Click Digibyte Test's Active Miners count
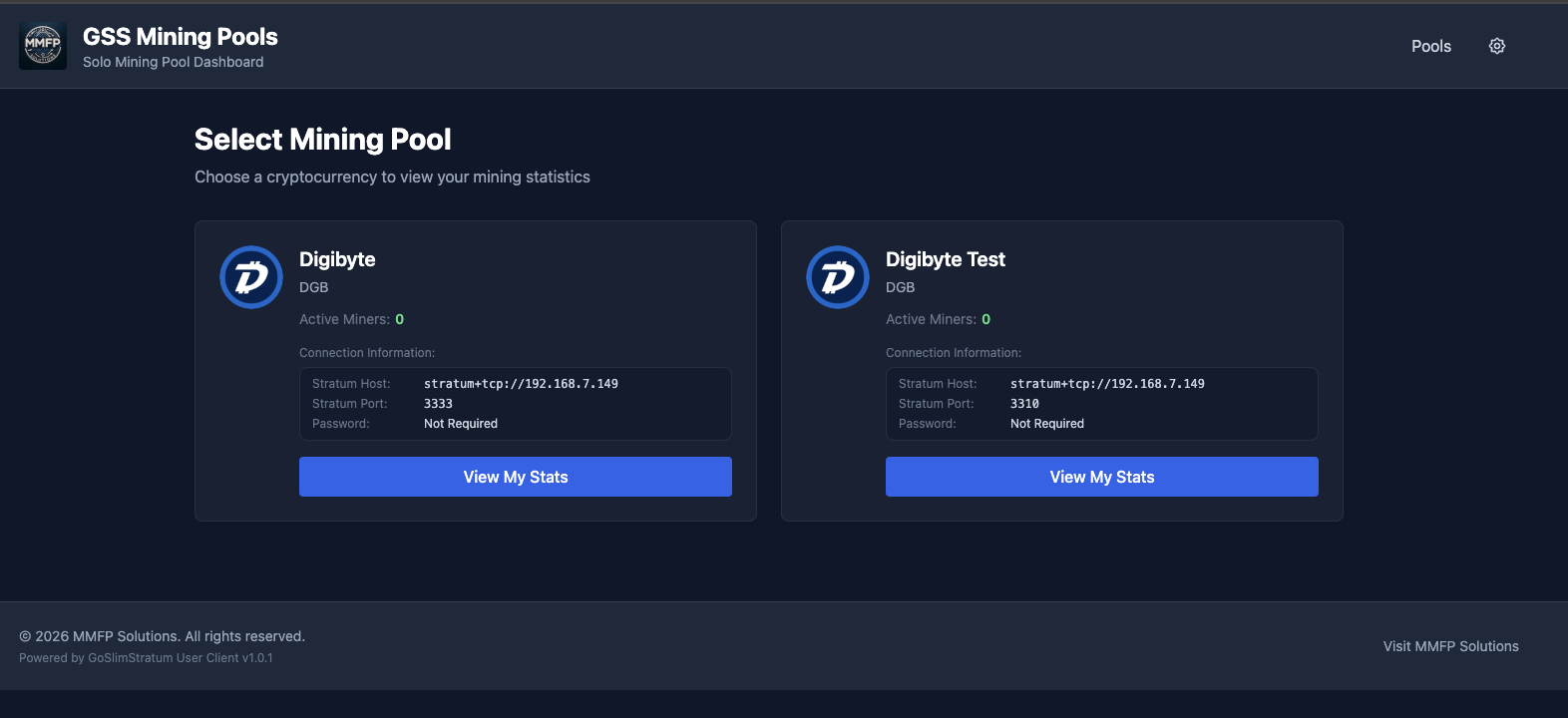This screenshot has width=1568, height=718. pos(985,319)
